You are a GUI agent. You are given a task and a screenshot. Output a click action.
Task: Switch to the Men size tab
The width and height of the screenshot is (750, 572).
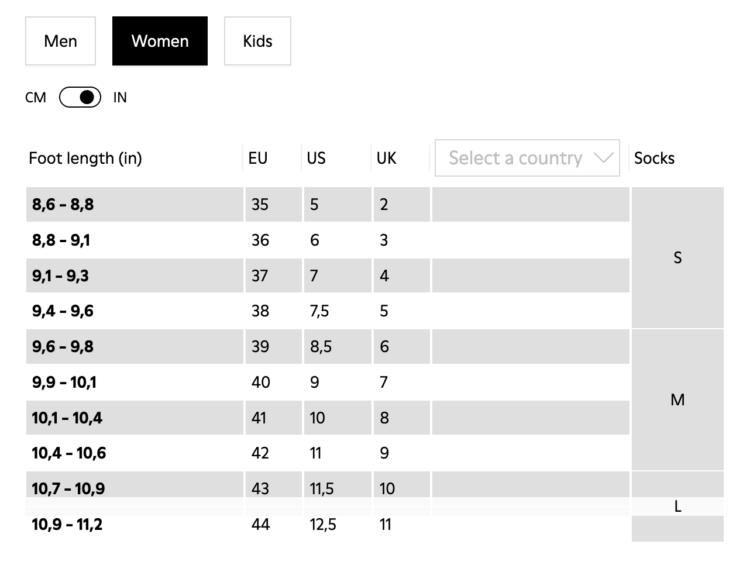coord(61,41)
